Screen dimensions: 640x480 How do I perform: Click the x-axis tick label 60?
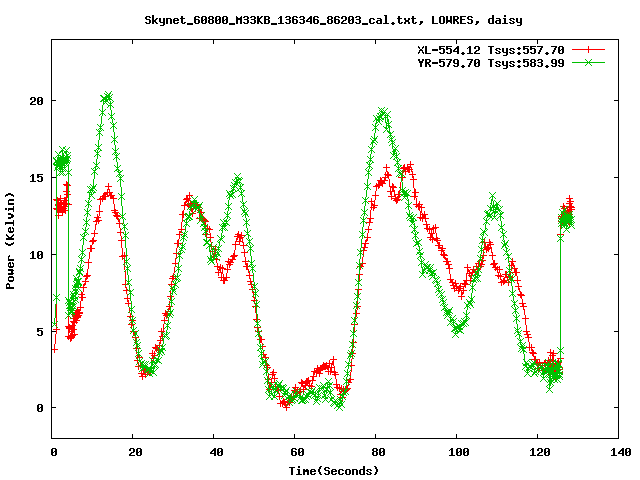(297, 452)
